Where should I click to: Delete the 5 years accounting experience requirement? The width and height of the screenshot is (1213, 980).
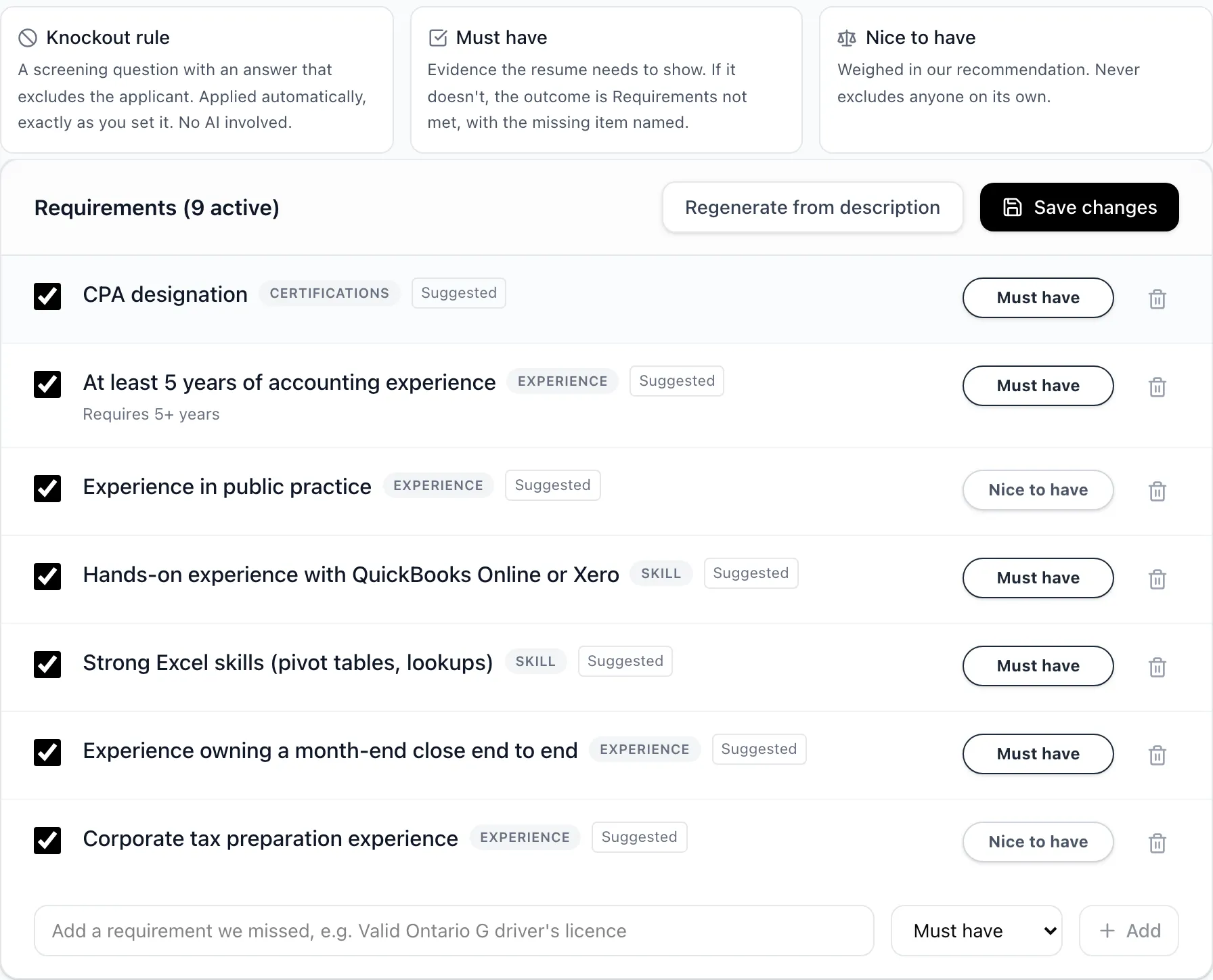(x=1157, y=386)
